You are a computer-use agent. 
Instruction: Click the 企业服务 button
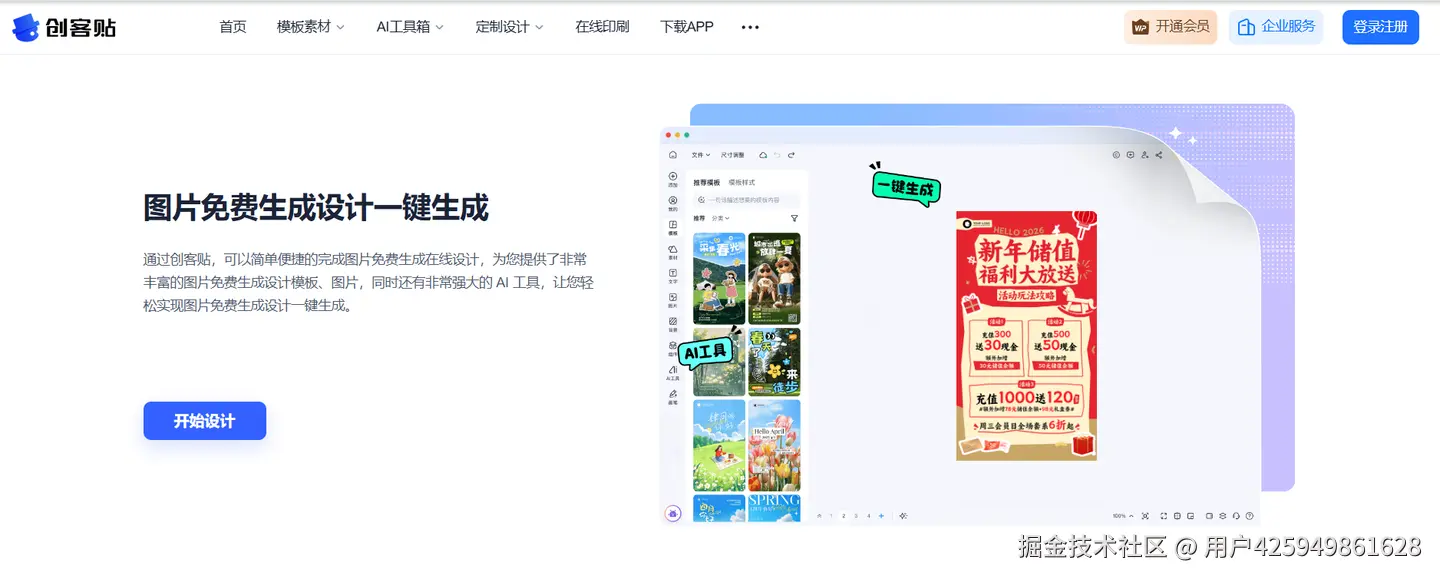click(x=1276, y=27)
